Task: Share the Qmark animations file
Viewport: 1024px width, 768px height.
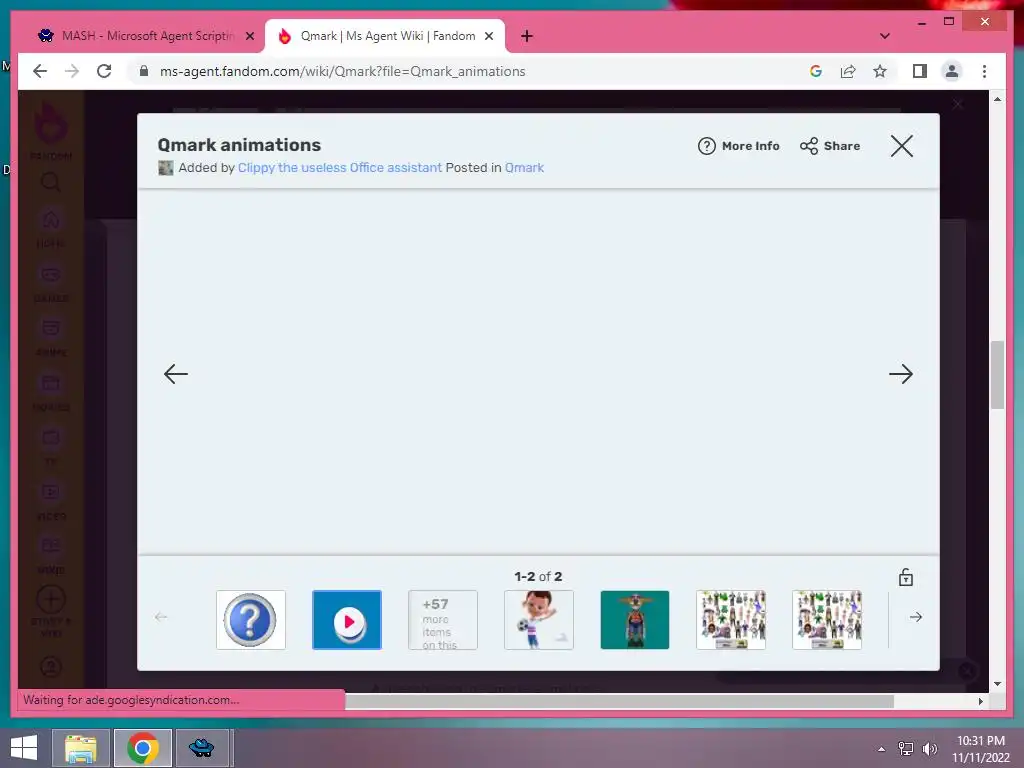Action: tap(830, 146)
